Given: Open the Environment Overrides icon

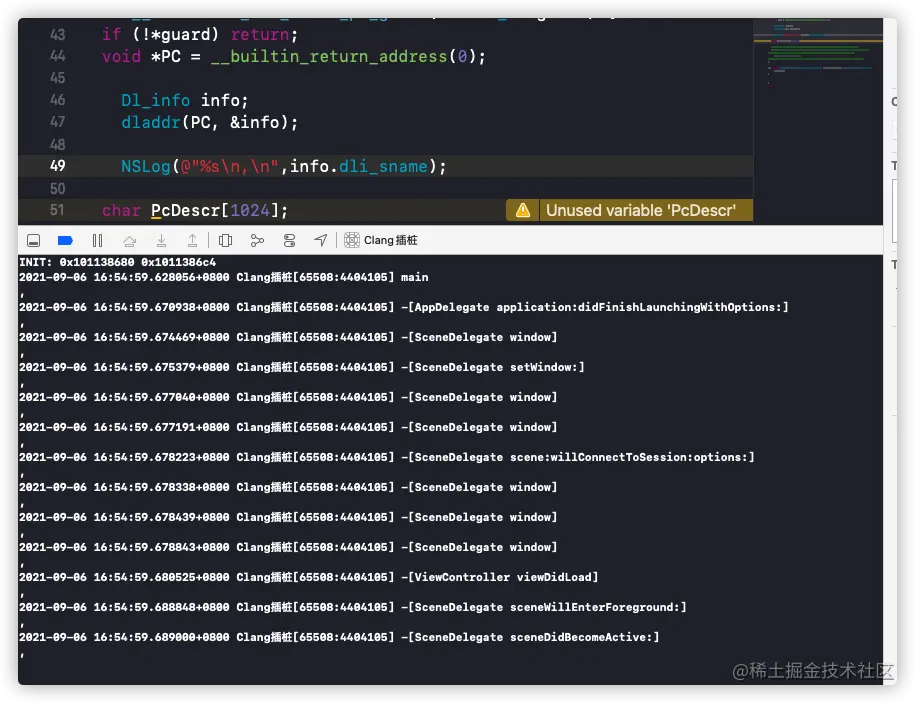Looking at the screenshot, I should [289, 240].
